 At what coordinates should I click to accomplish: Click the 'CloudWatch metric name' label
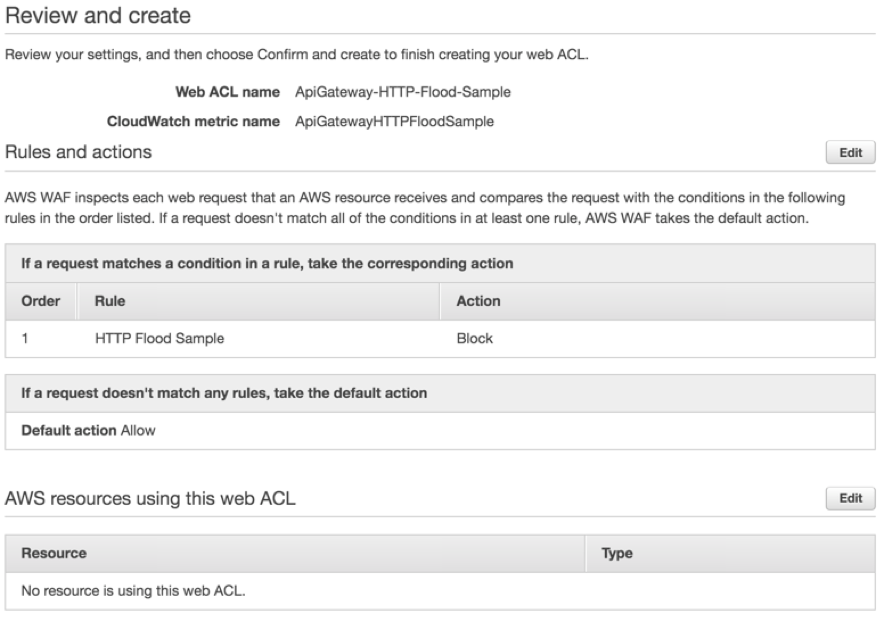(x=195, y=123)
